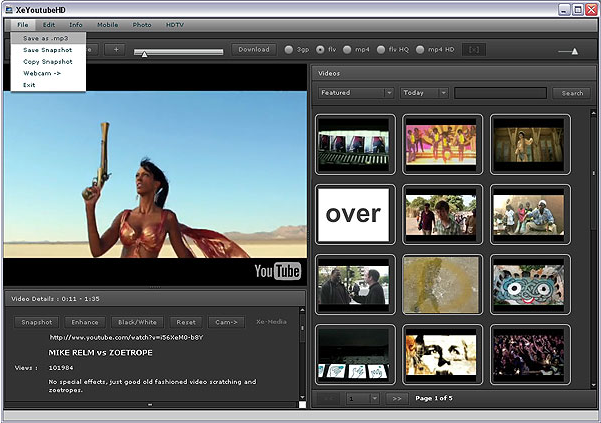This screenshot has width=601, height=423.
Task: Pick the flv HQ format radio
Action: coord(381,50)
